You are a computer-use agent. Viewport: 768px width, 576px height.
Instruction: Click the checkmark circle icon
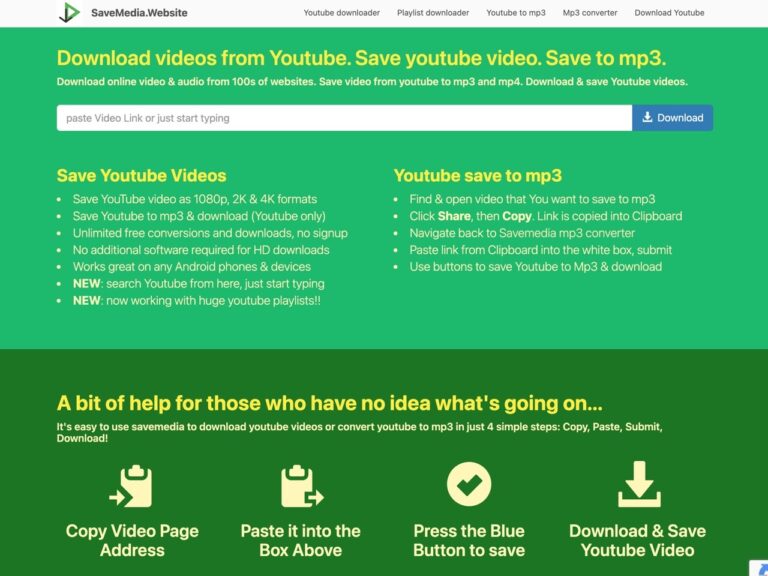469,484
